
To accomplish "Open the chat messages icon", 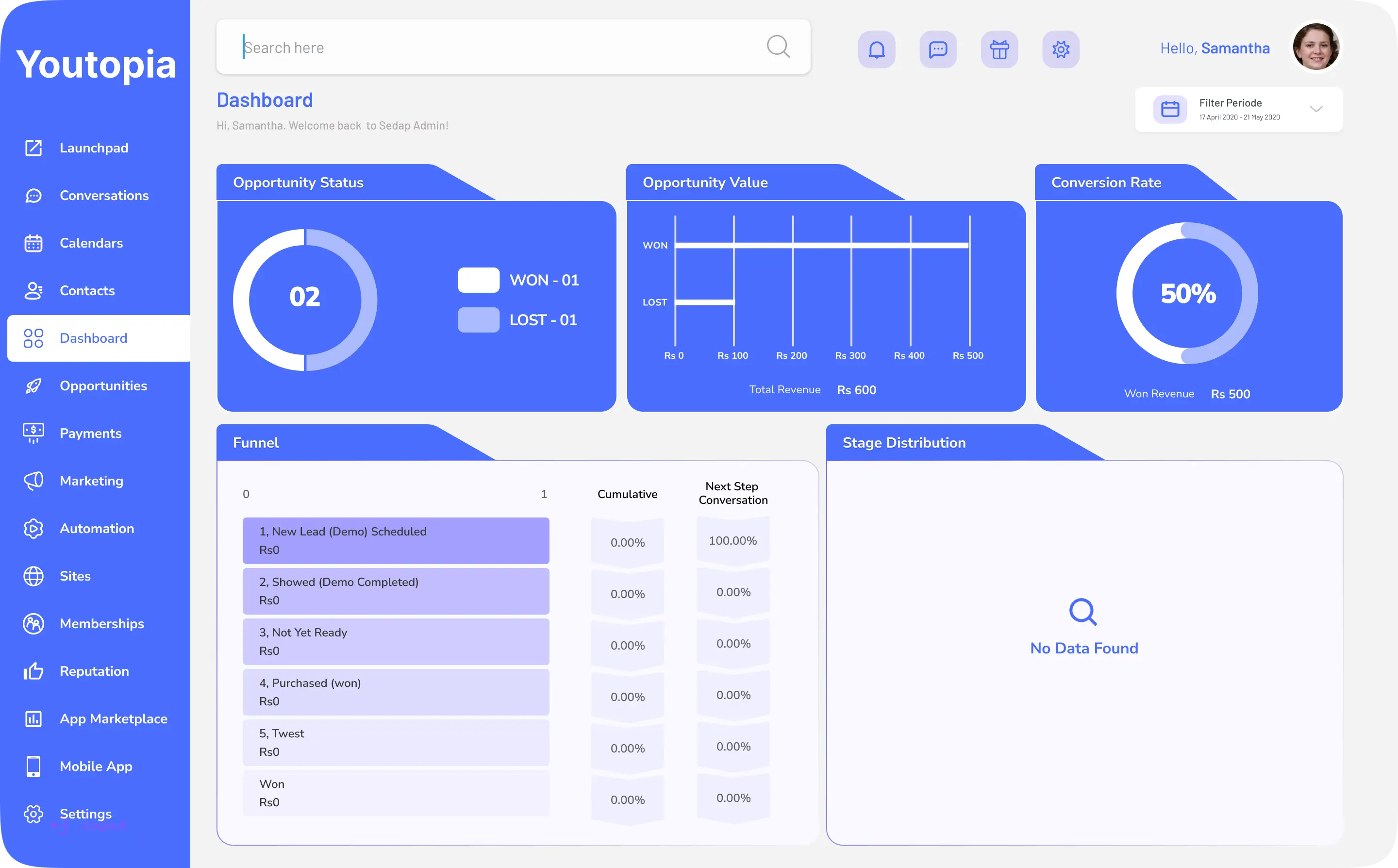I will [938, 50].
